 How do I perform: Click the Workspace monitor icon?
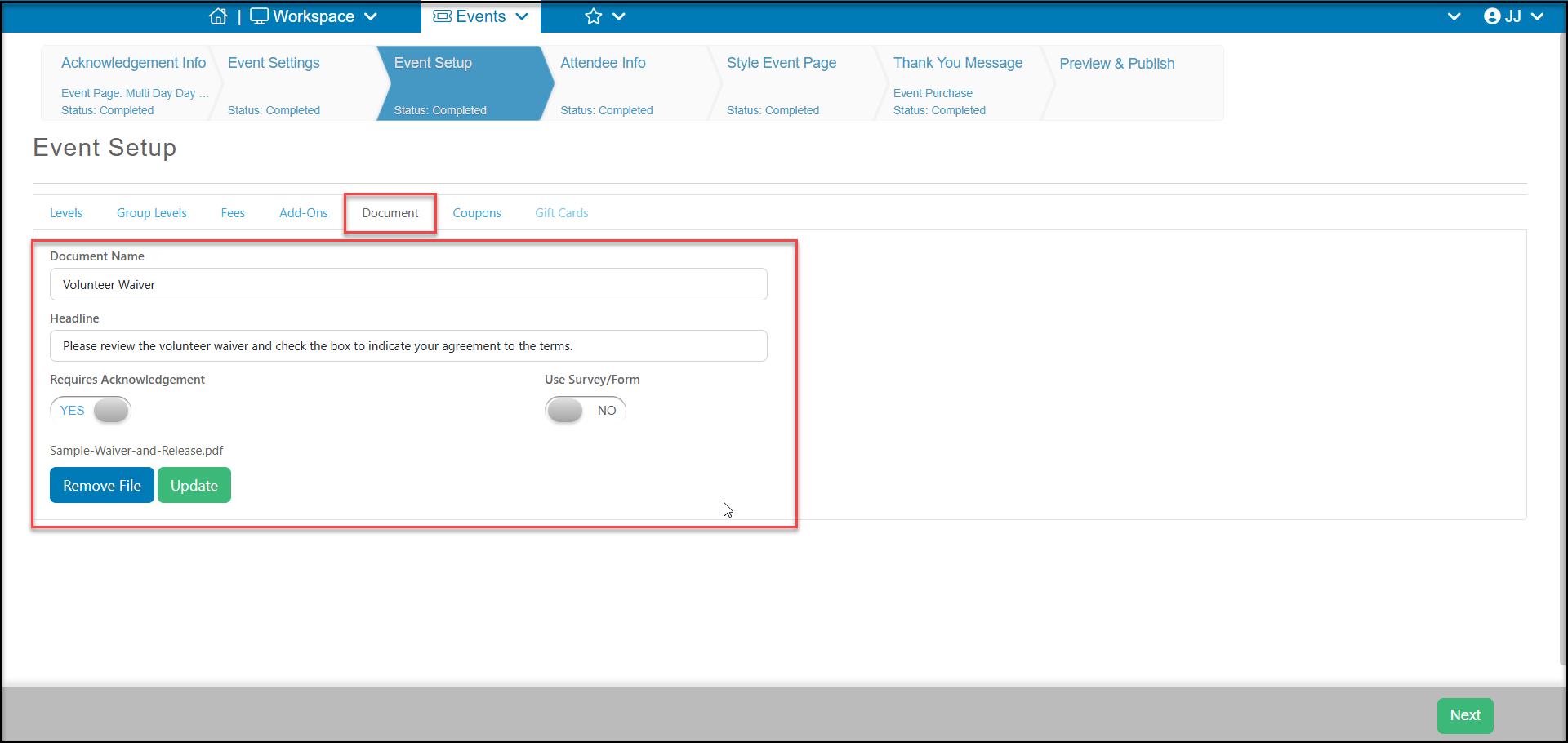tap(259, 16)
